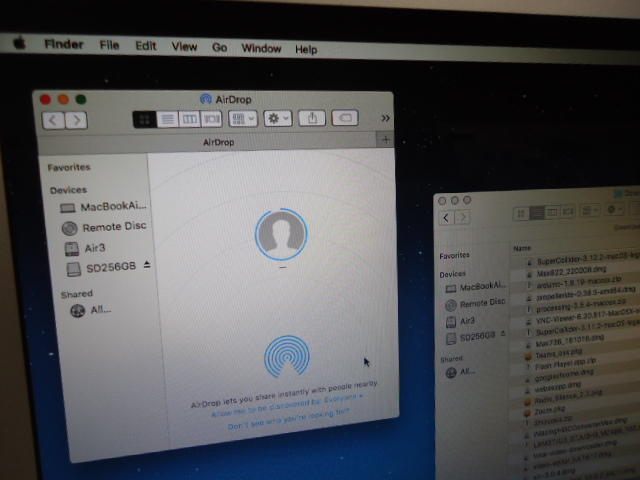Select SD256GB in second Finder window sidebar
This screenshot has height=480, width=640.
471,338
